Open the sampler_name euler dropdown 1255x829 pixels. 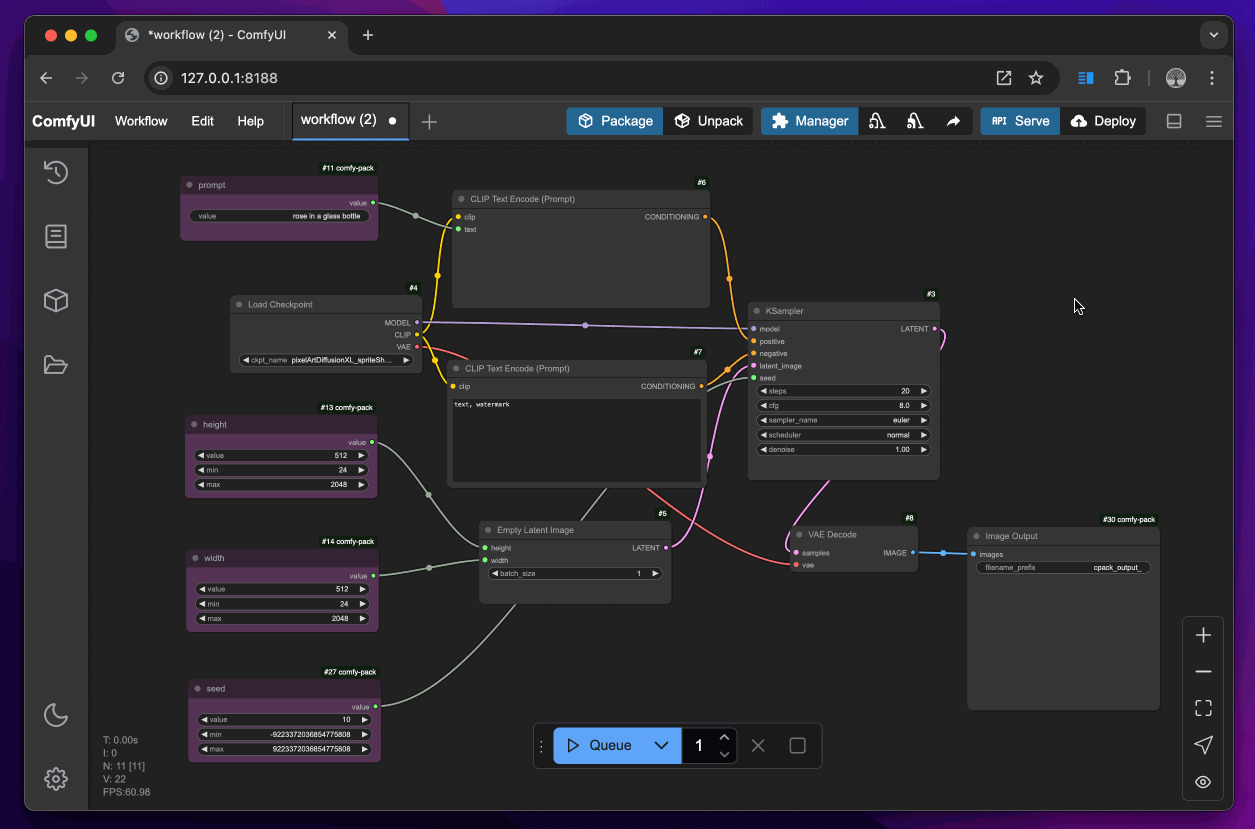click(843, 420)
